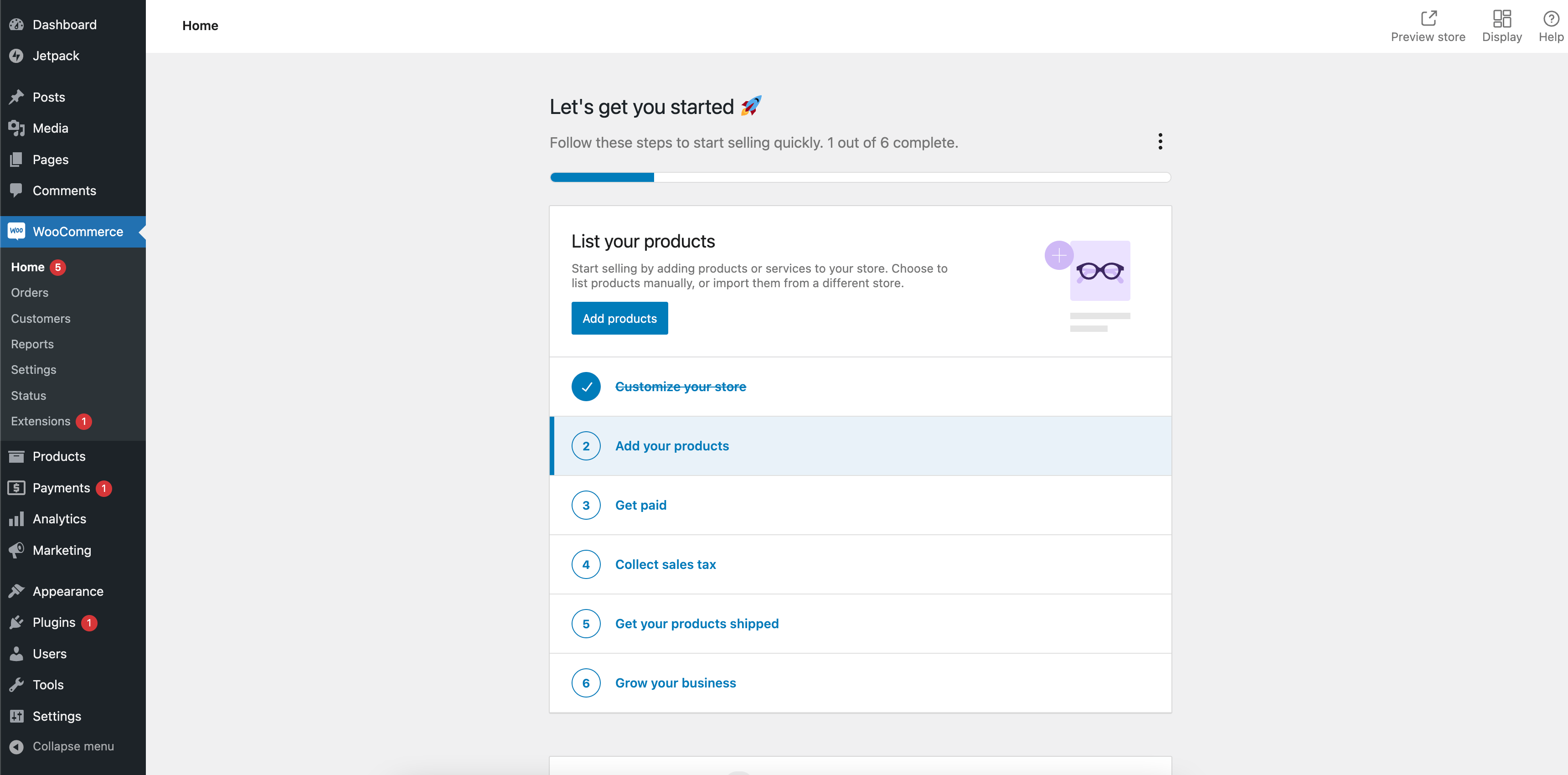Select the Jetpack lightning icon
Image resolution: width=1568 pixels, height=775 pixels.
(x=16, y=56)
